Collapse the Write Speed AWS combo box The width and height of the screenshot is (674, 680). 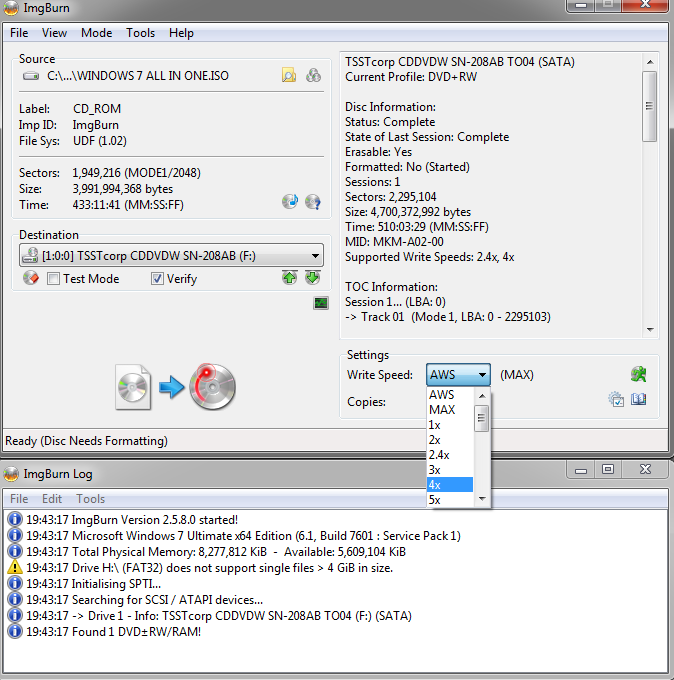[x=458, y=375]
